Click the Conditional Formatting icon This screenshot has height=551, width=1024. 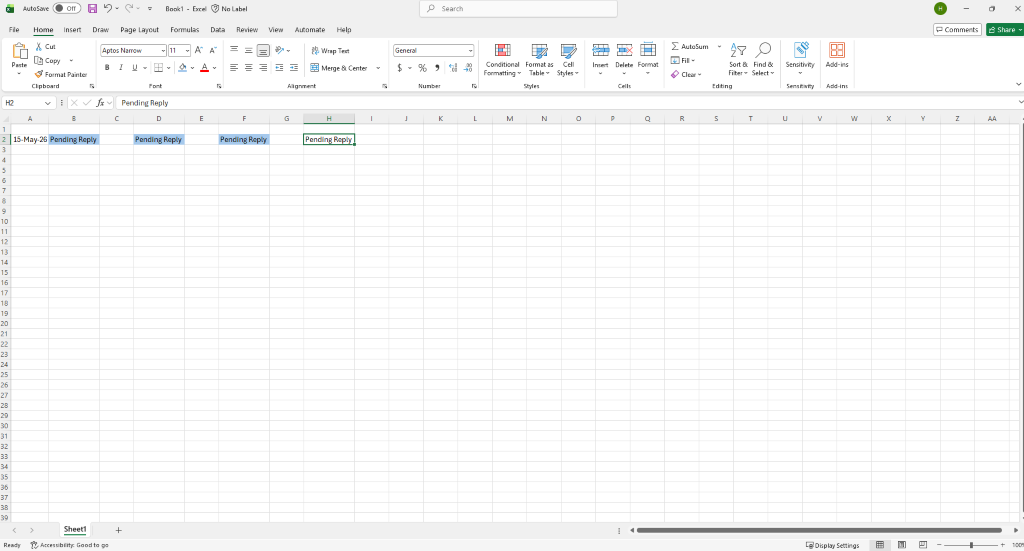coord(502,51)
